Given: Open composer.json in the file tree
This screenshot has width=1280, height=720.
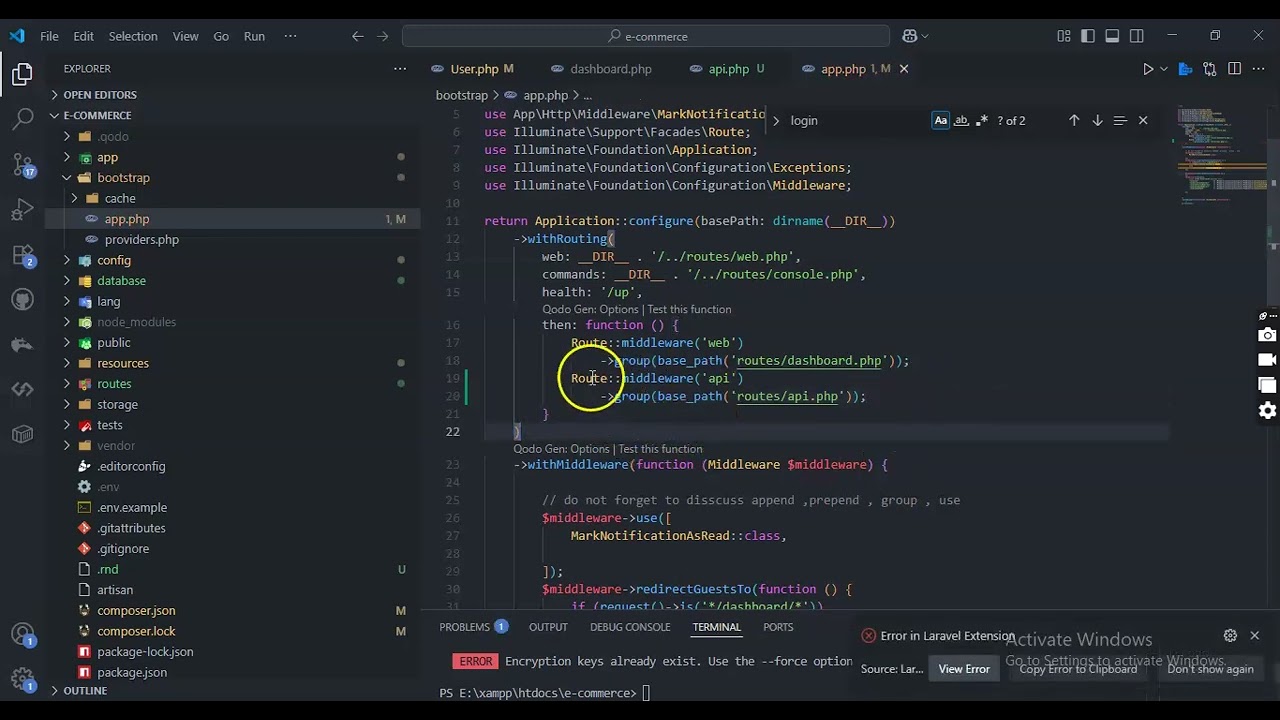Looking at the screenshot, I should 136,610.
